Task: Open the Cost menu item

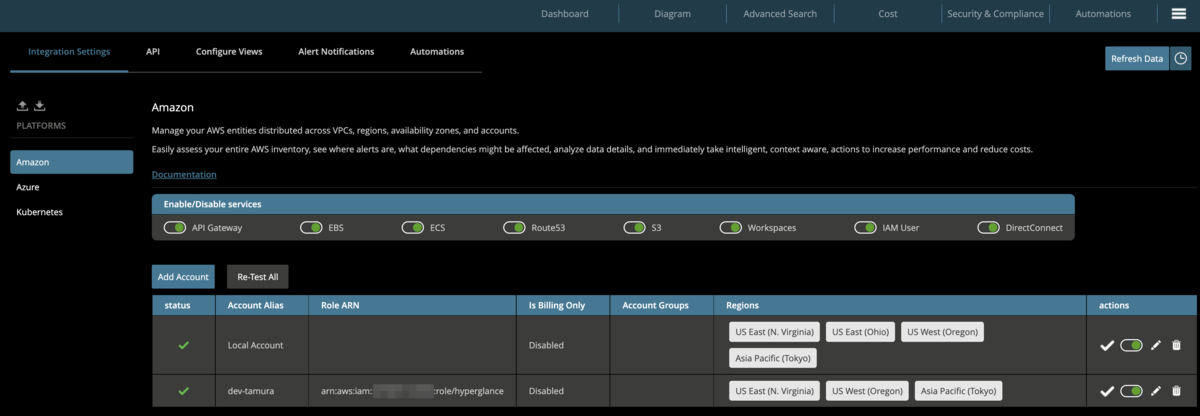Action: [888, 14]
